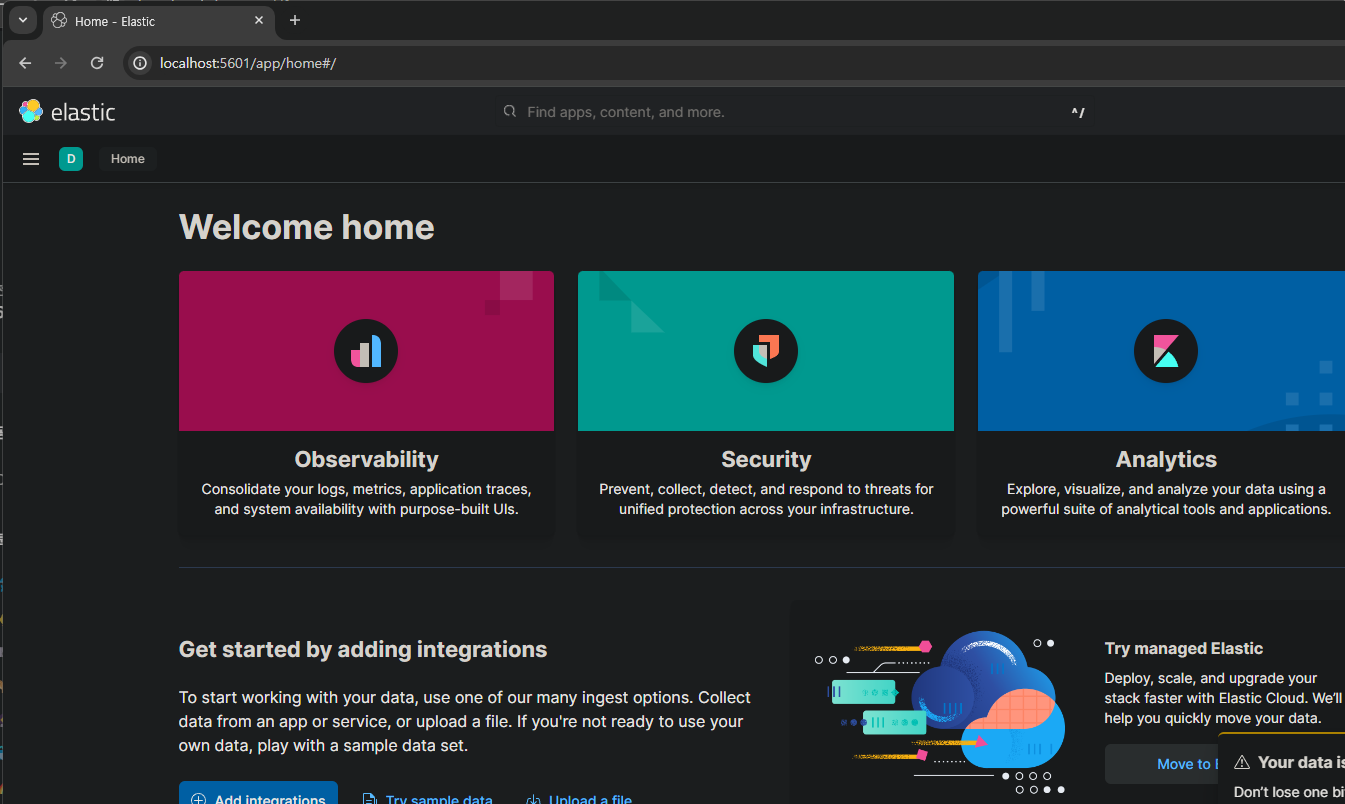Click the plus icon in Add integrations
Image resolution: width=1345 pixels, height=804 pixels.
point(198,799)
